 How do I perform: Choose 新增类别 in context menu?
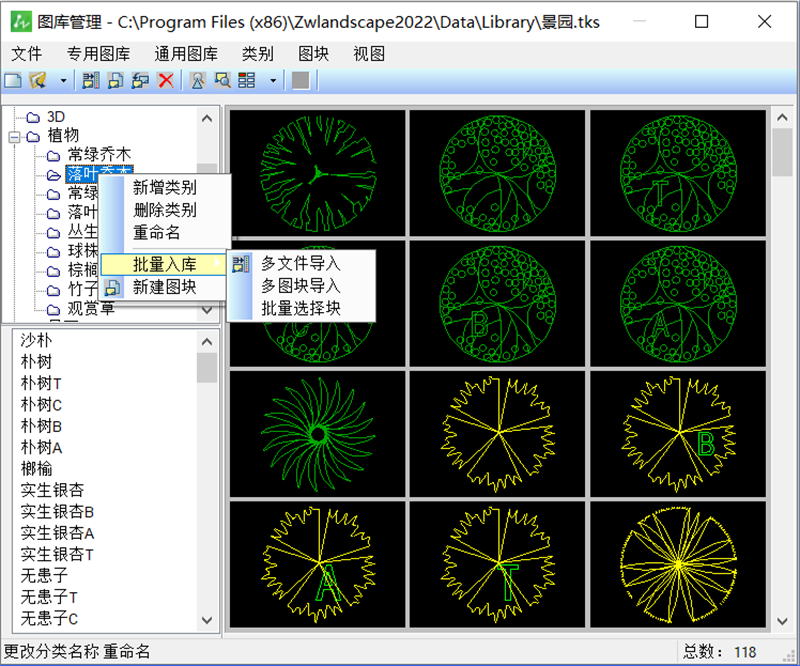point(165,187)
